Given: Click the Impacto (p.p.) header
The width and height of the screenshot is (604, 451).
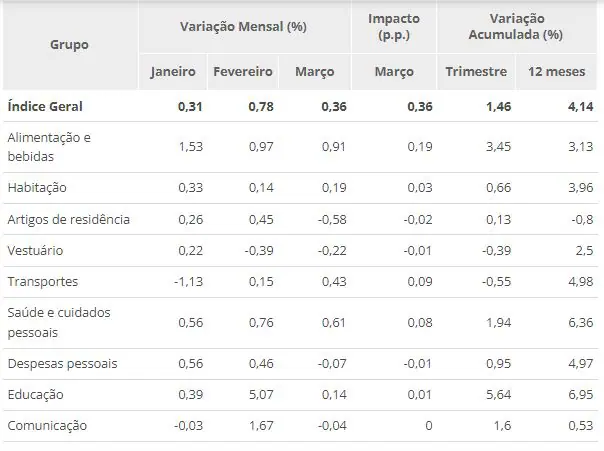Looking at the screenshot, I should [394, 27].
